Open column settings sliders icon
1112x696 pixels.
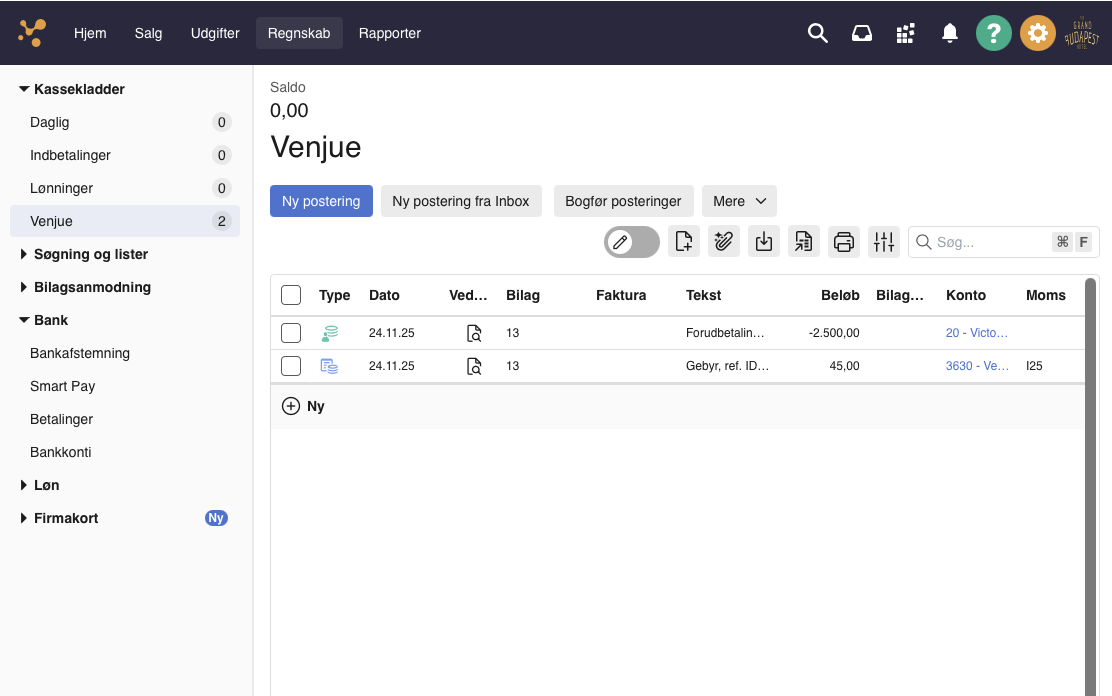(883, 241)
